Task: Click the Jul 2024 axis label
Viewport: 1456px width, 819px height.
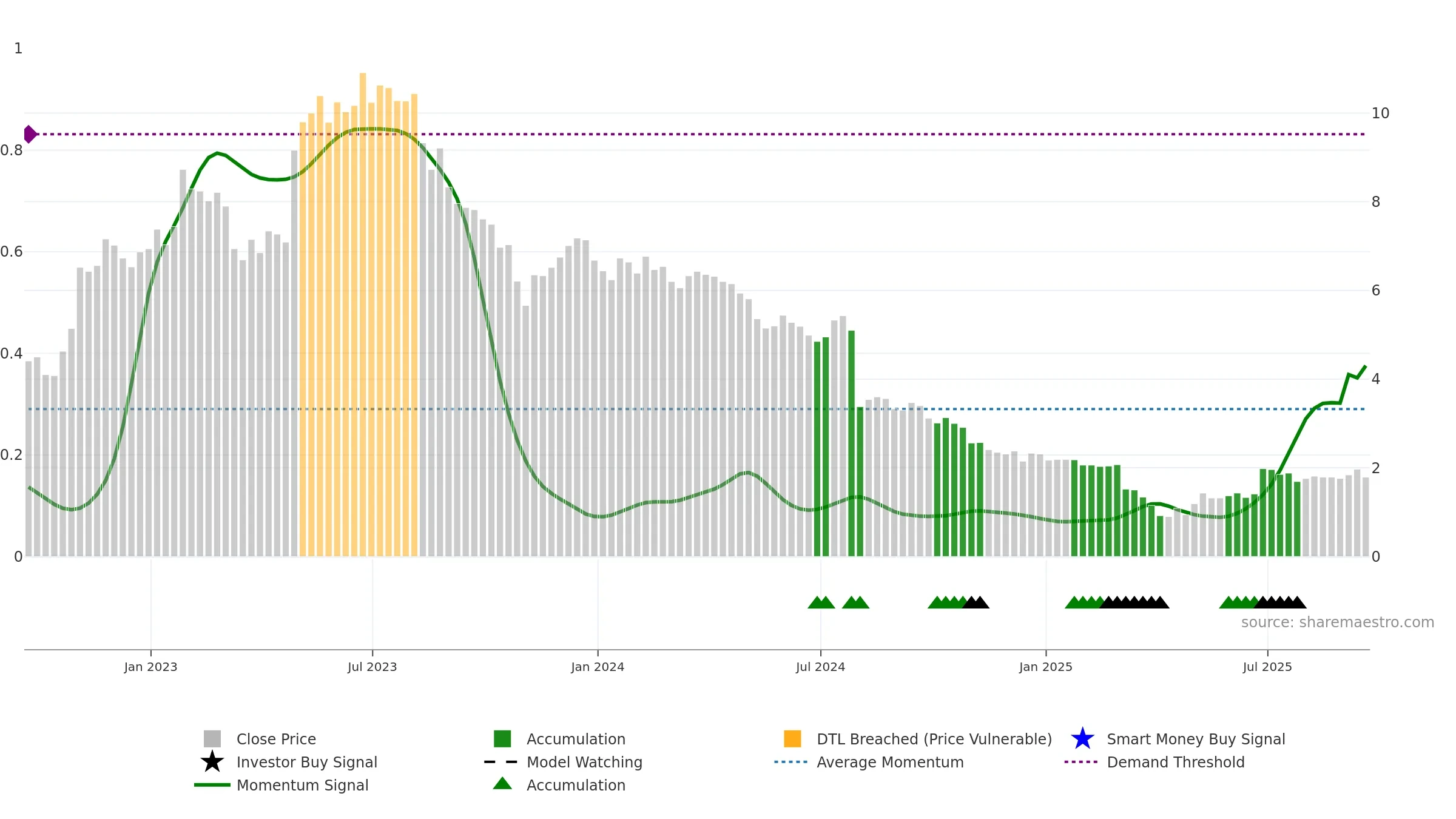Action: (820, 667)
